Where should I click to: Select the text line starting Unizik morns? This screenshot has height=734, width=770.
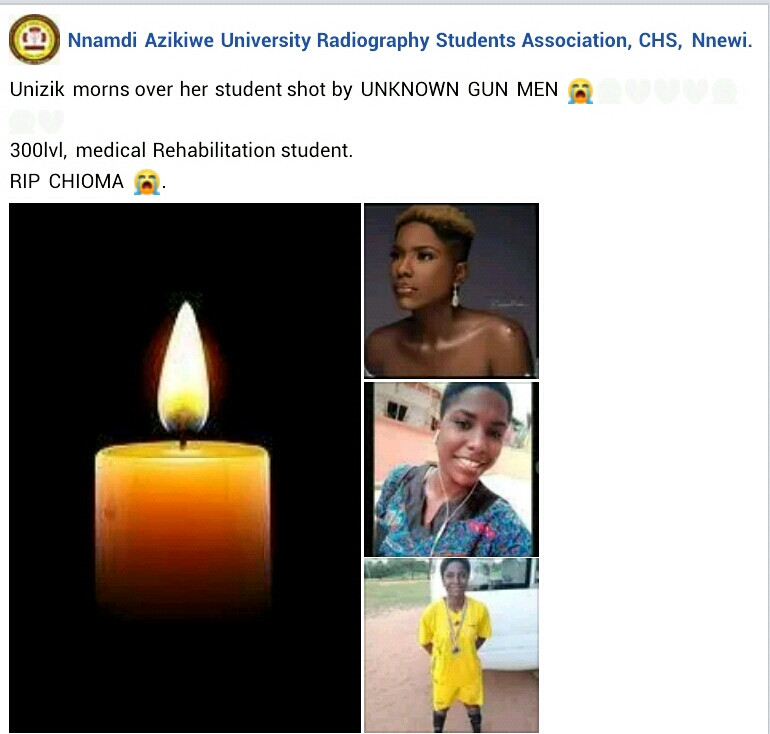point(284,90)
